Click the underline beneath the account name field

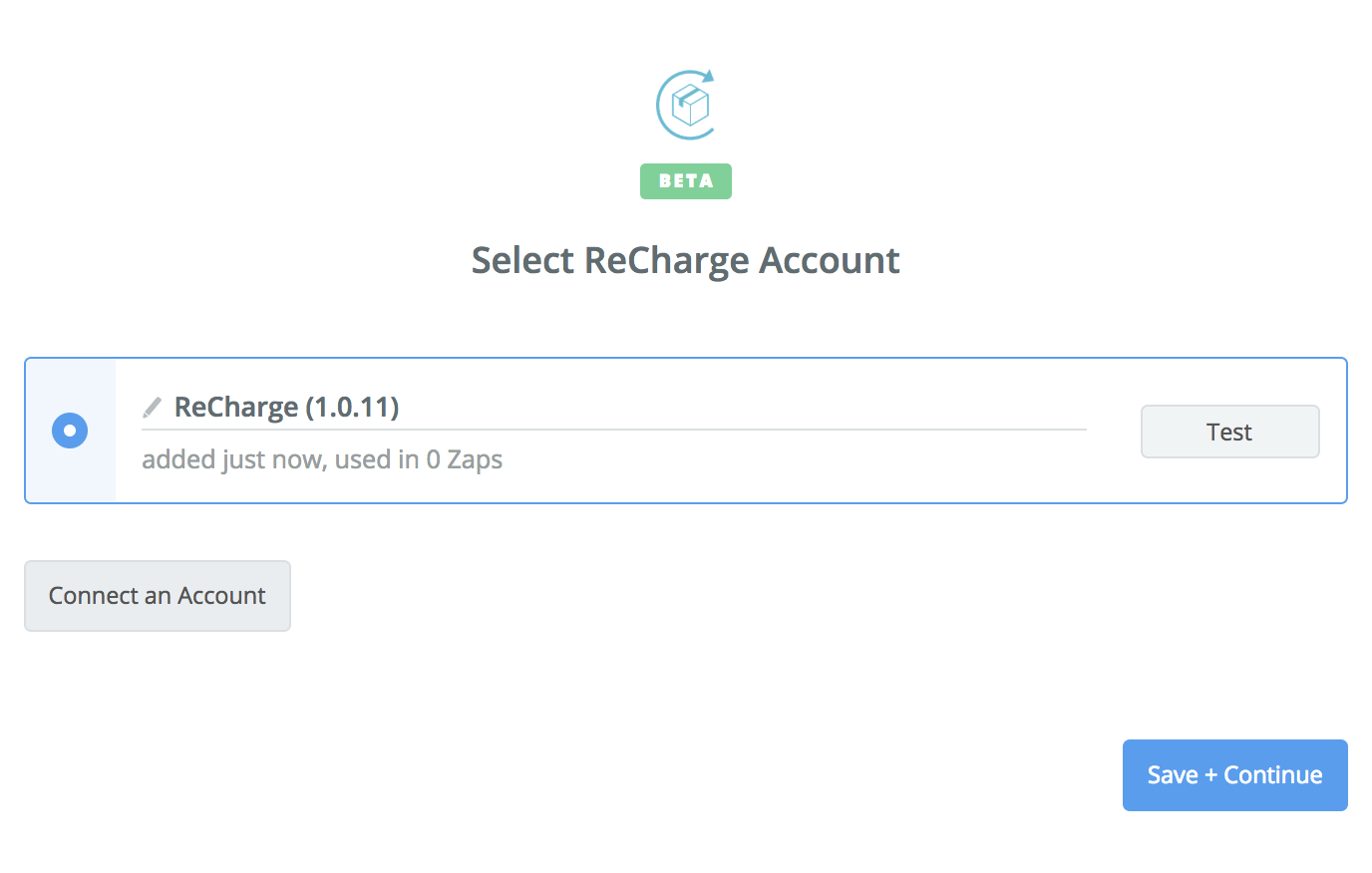[x=614, y=430]
